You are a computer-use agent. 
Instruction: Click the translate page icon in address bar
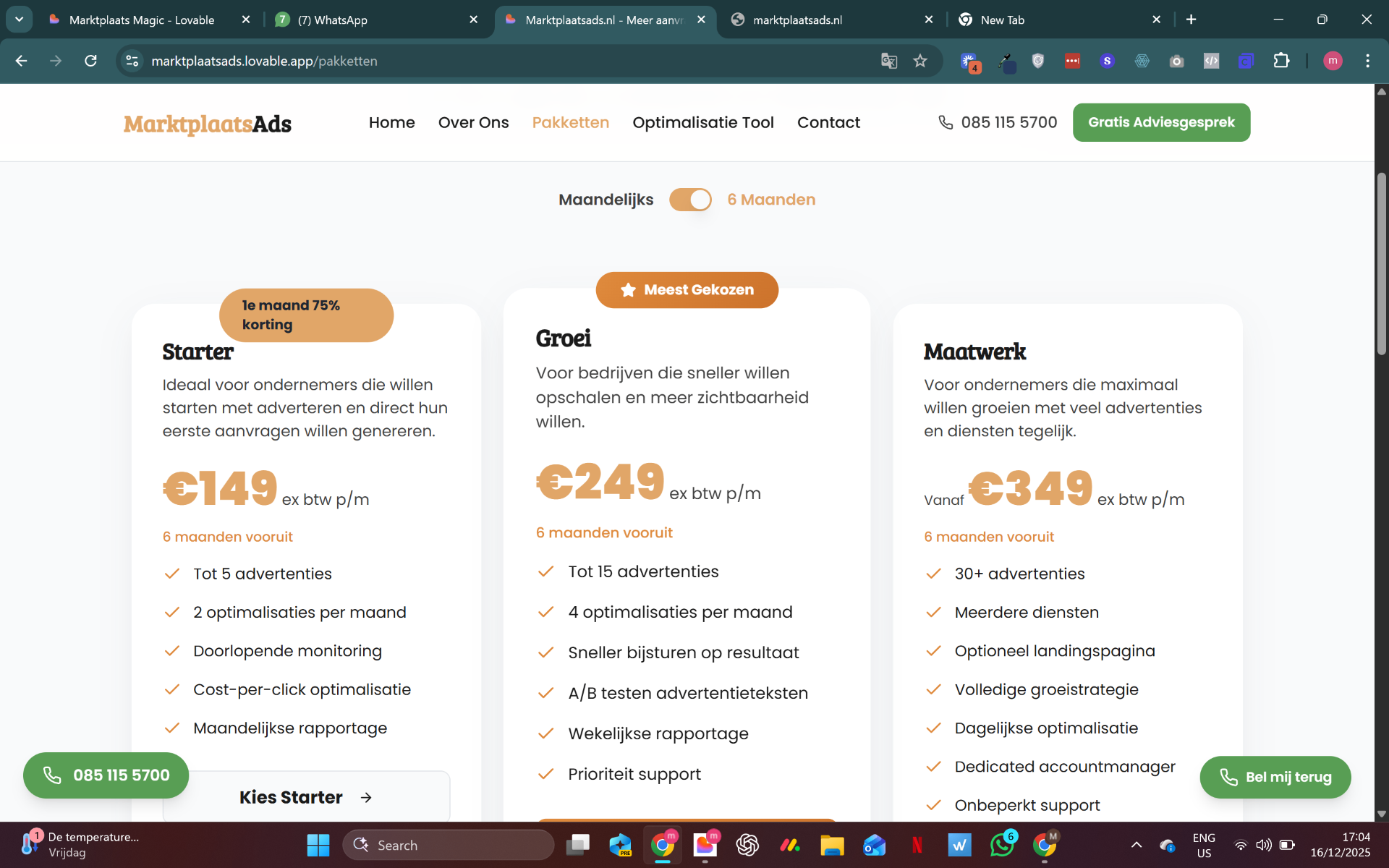tap(889, 61)
